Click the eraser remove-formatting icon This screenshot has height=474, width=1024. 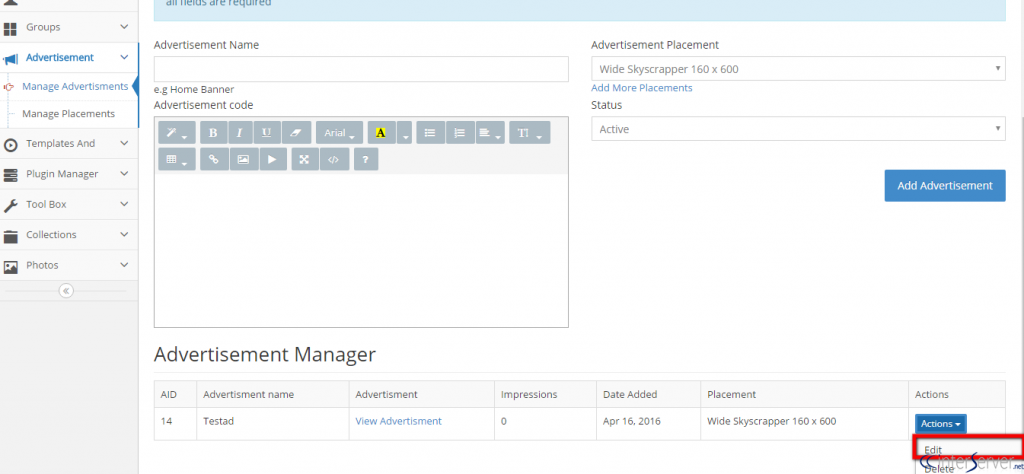(296, 133)
